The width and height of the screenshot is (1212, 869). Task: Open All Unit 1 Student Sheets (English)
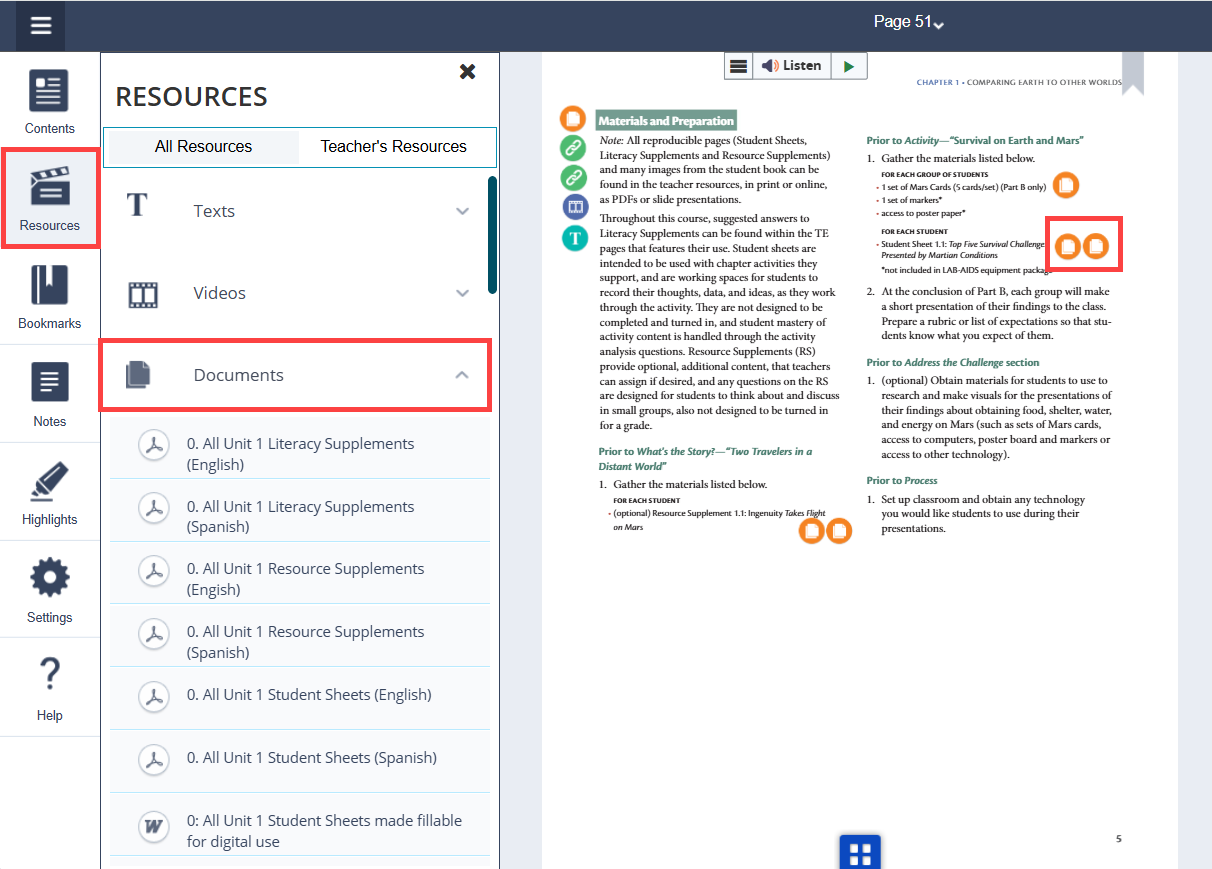coord(308,695)
